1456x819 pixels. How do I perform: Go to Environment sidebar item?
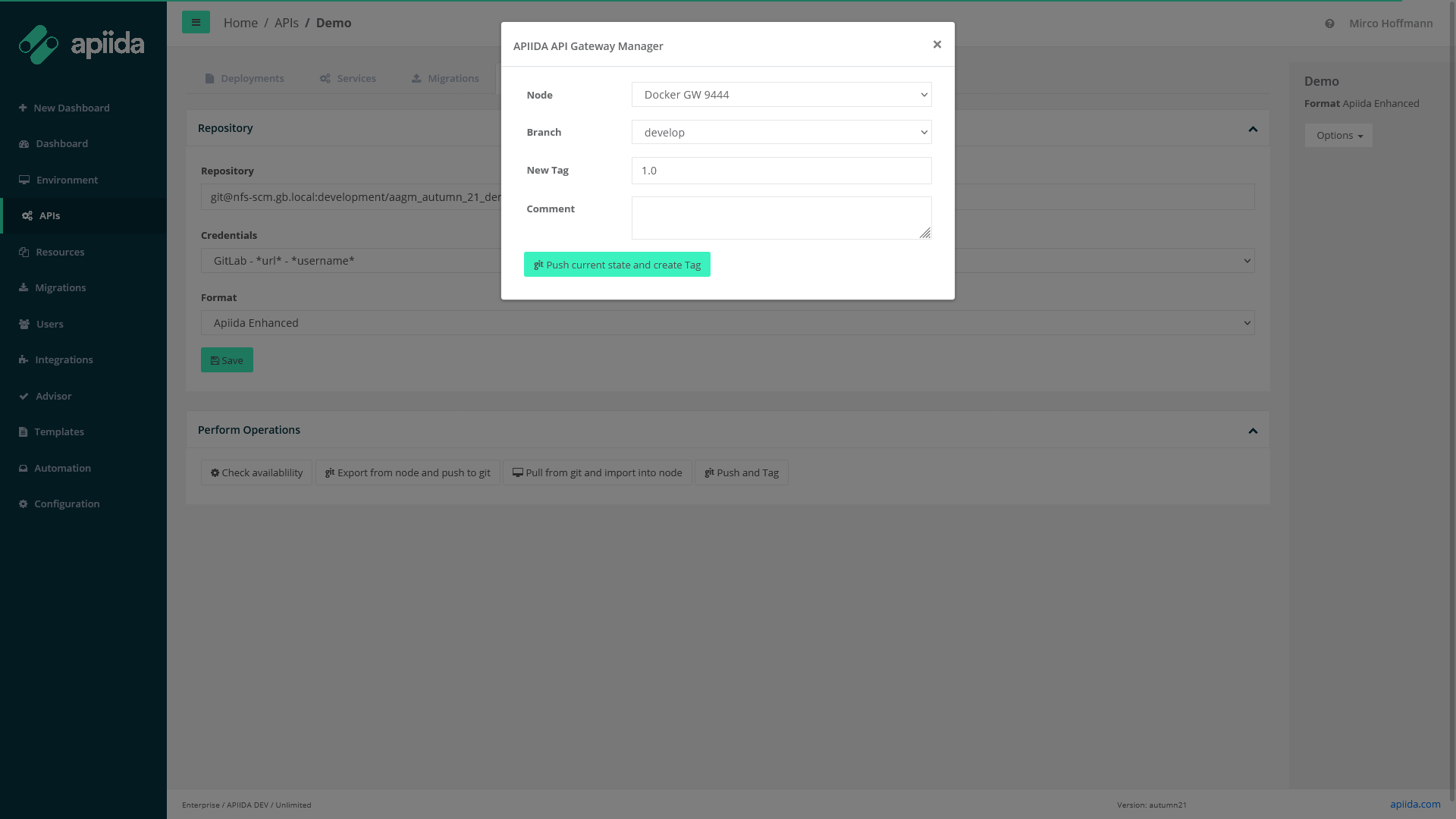coord(67,180)
